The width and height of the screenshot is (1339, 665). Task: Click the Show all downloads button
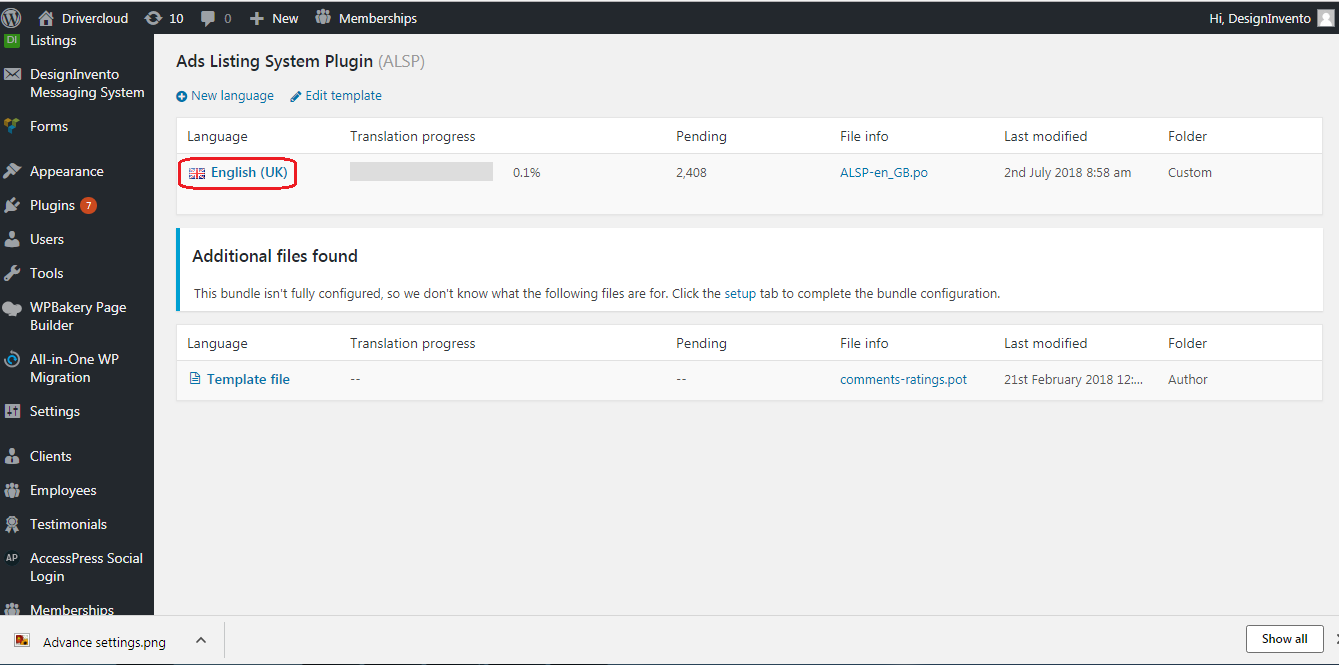pos(1285,639)
